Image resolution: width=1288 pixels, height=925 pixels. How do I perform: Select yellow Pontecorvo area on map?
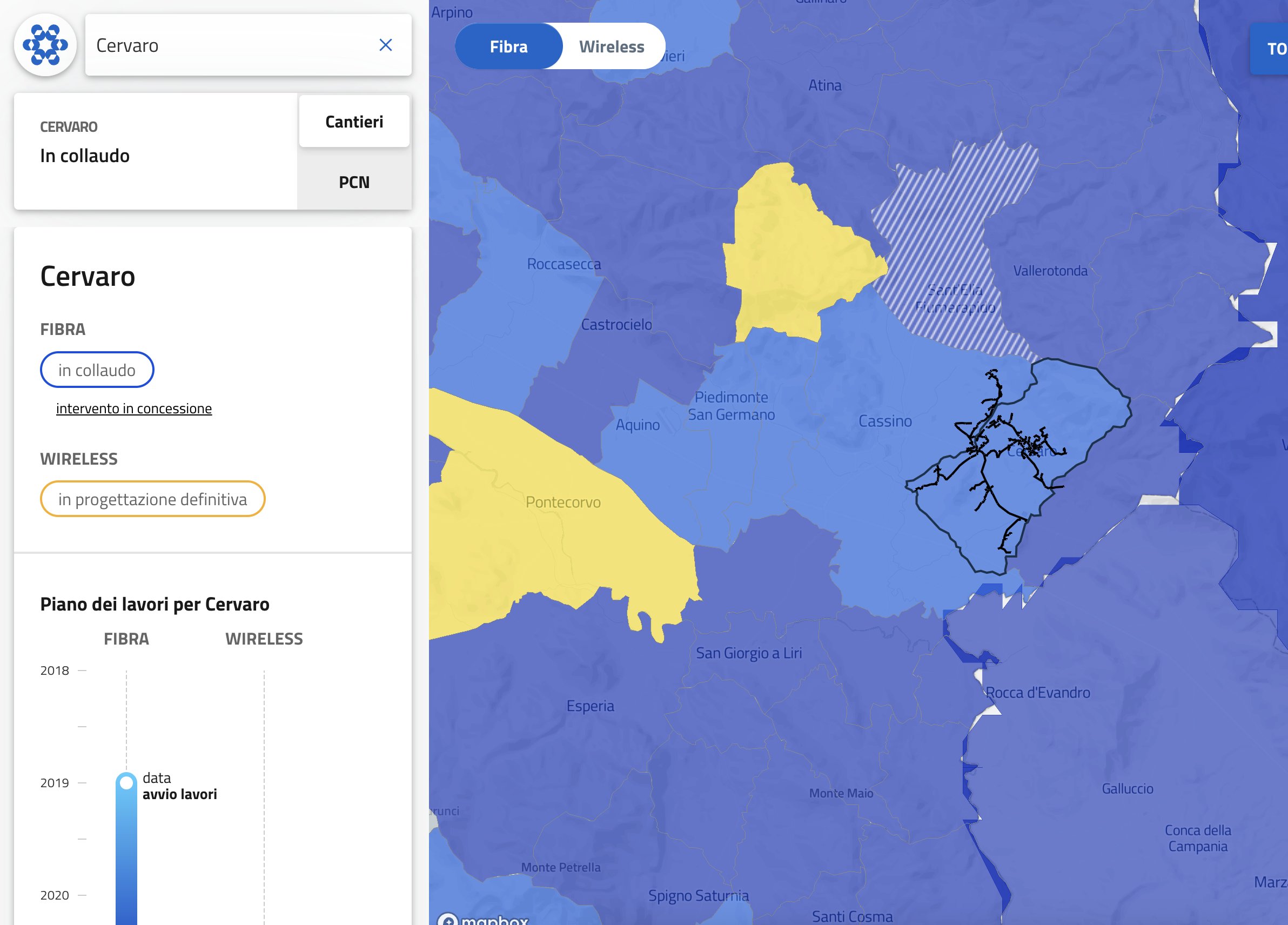pyautogui.click(x=562, y=502)
